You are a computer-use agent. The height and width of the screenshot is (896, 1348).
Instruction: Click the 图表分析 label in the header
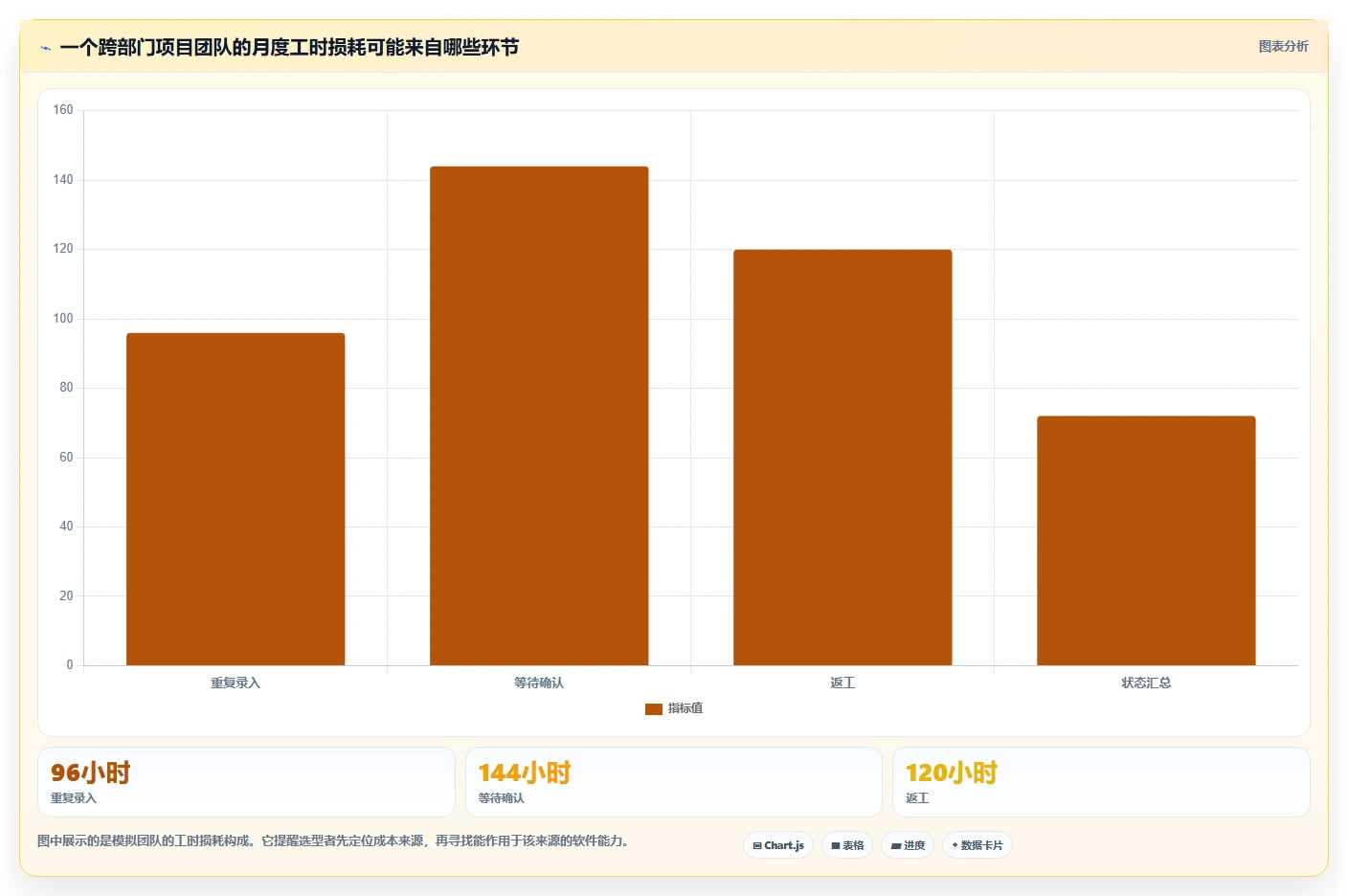(x=1283, y=46)
